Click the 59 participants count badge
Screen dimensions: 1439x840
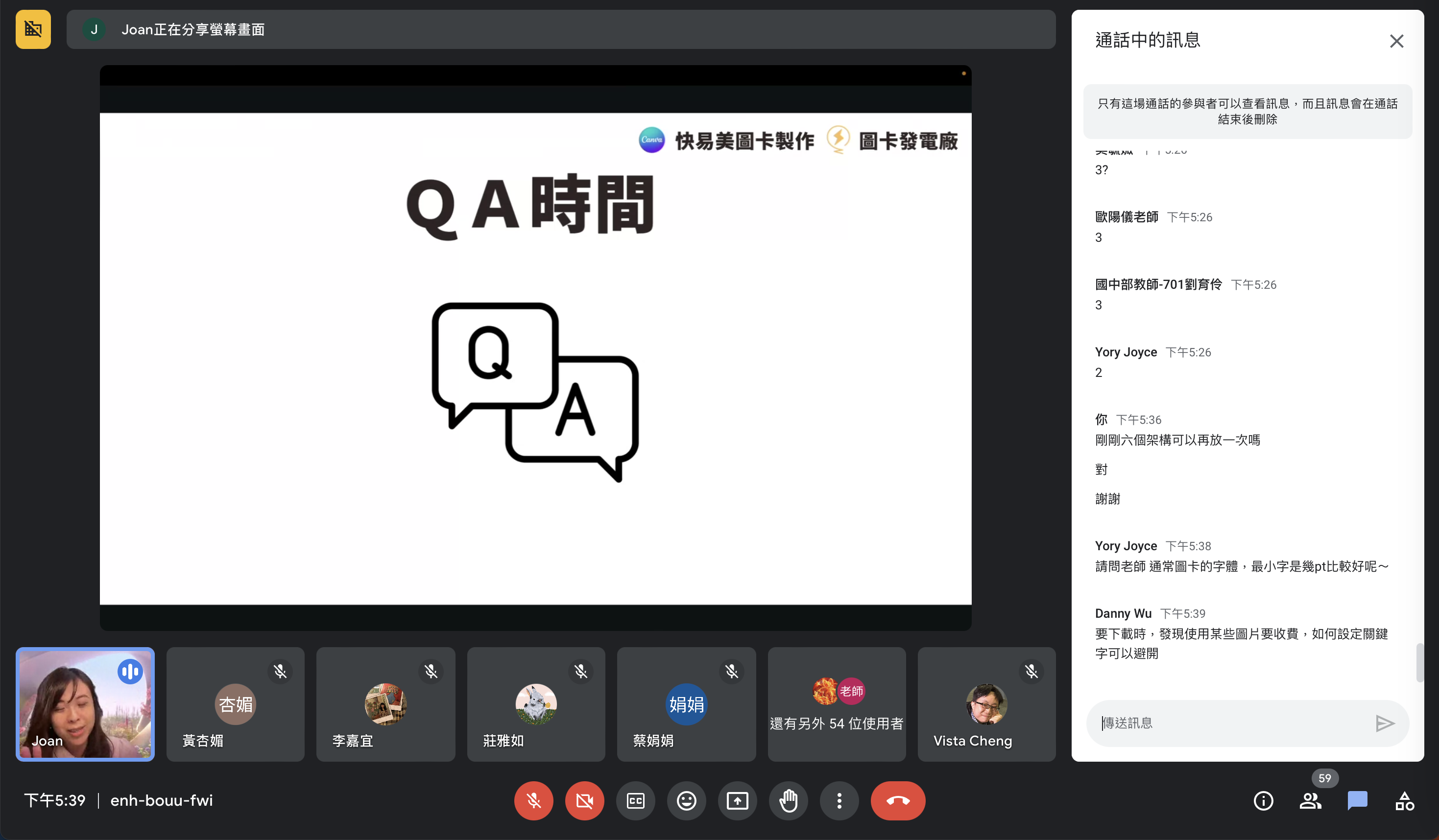[1325, 778]
